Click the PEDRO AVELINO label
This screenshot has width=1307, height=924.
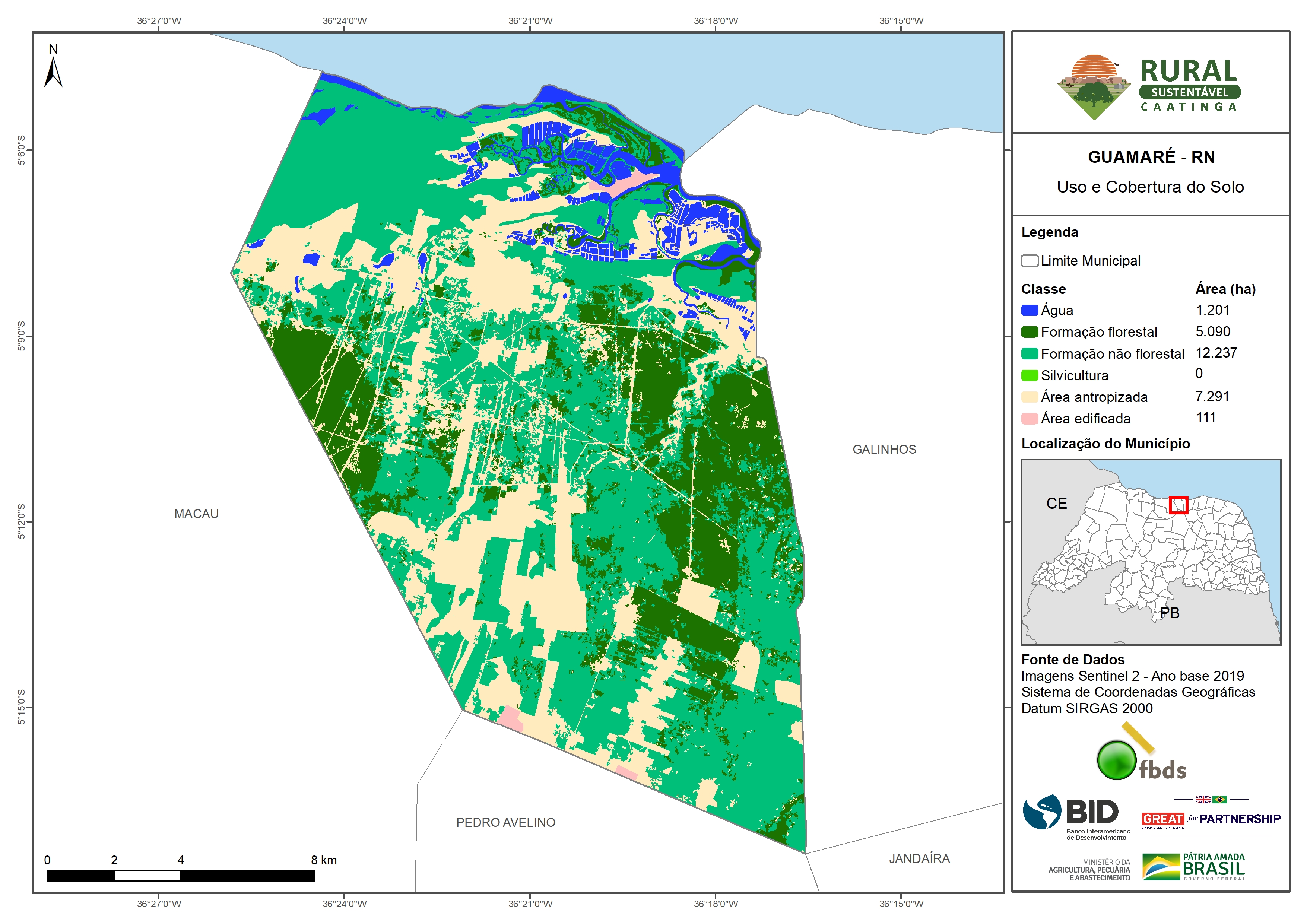point(505,822)
